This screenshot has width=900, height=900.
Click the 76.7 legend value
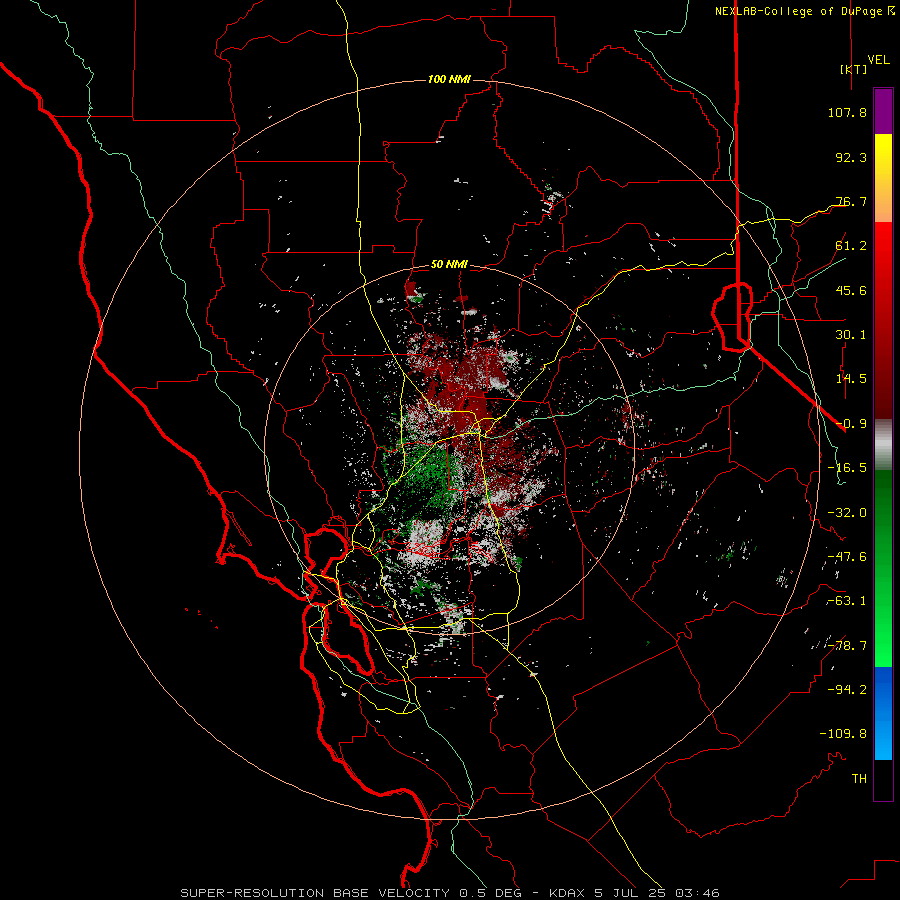coord(851,201)
